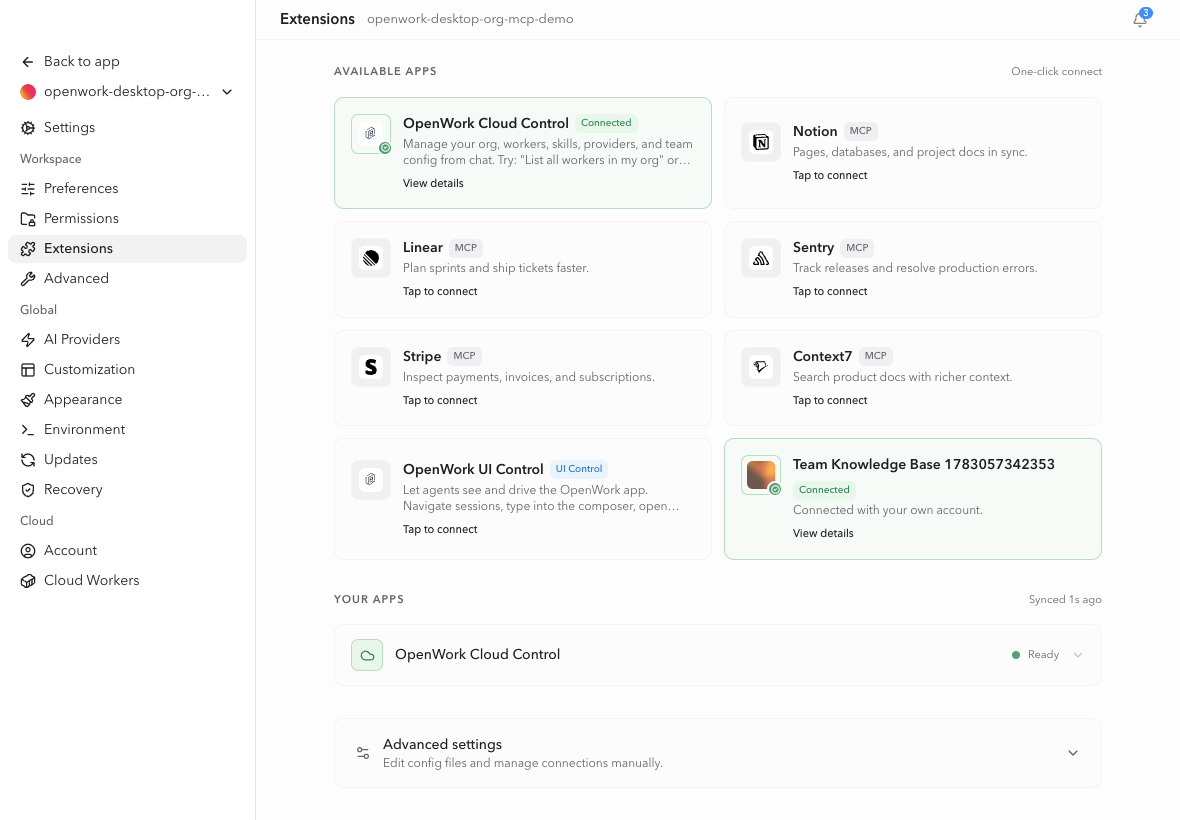Image resolution: width=1180 pixels, height=820 pixels.
Task: Go back to the app
Action: coord(127,62)
